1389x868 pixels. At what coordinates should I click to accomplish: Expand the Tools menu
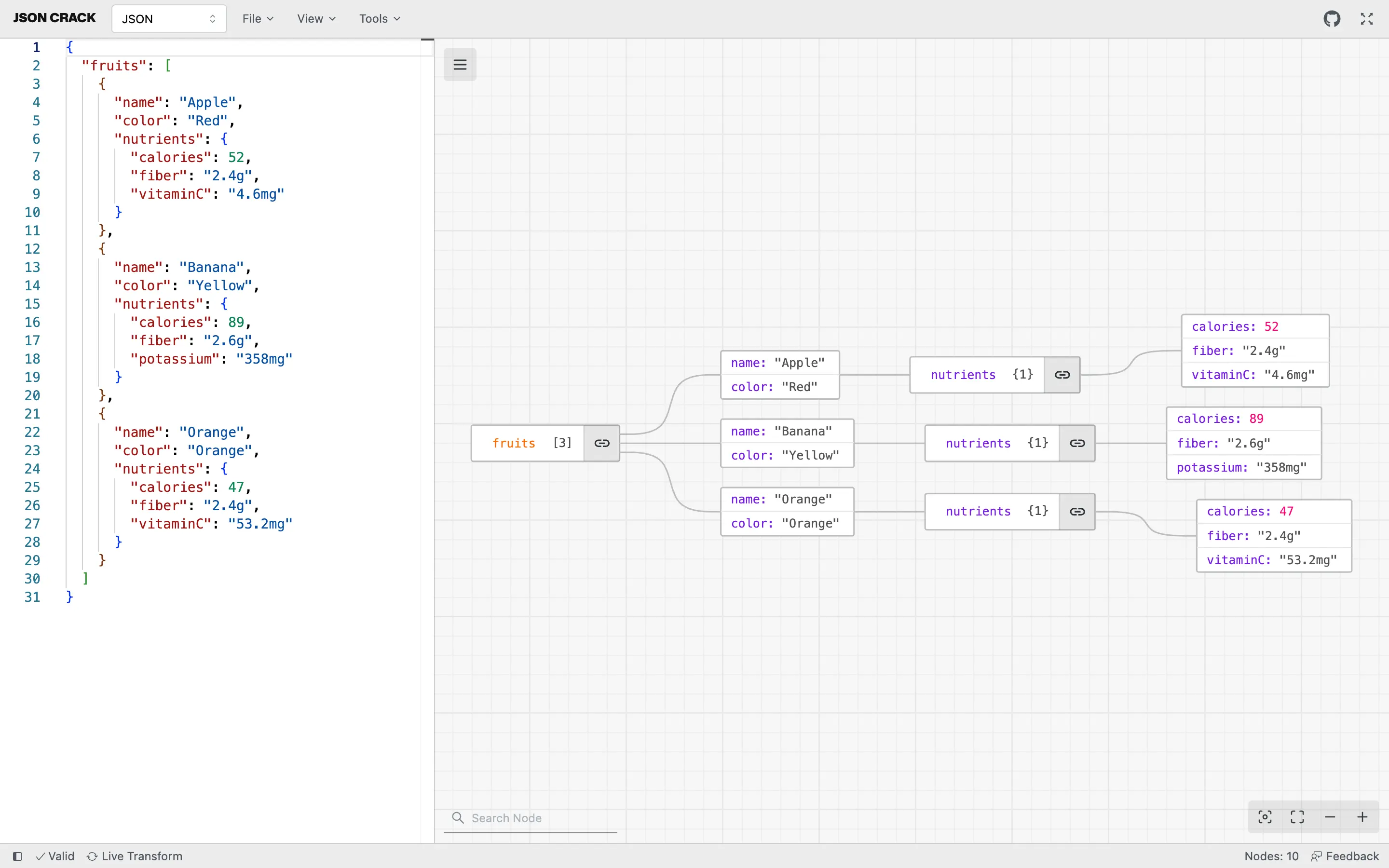point(379,18)
